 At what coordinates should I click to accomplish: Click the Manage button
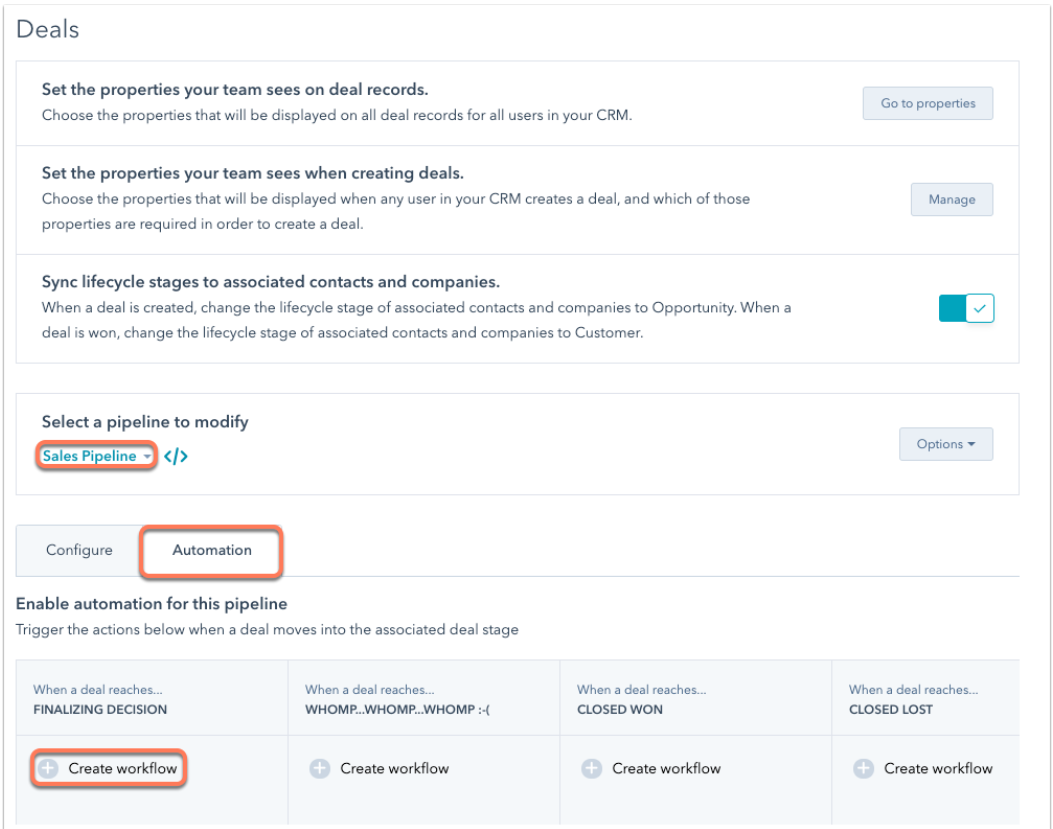coord(952,200)
